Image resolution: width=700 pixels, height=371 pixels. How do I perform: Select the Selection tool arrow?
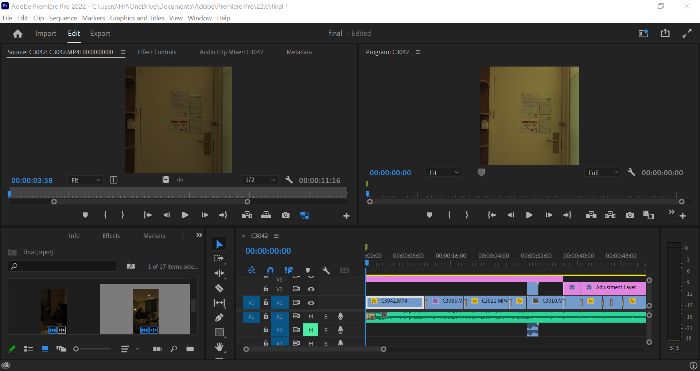coord(219,244)
